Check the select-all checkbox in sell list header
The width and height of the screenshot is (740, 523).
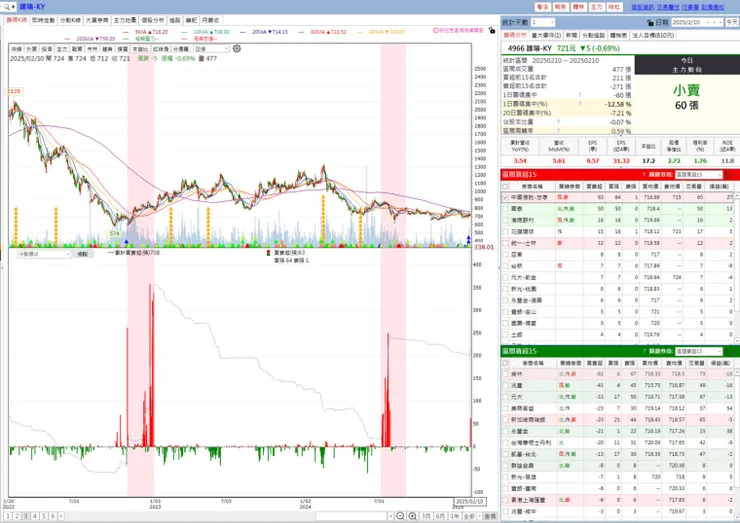(x=505, y=363)
